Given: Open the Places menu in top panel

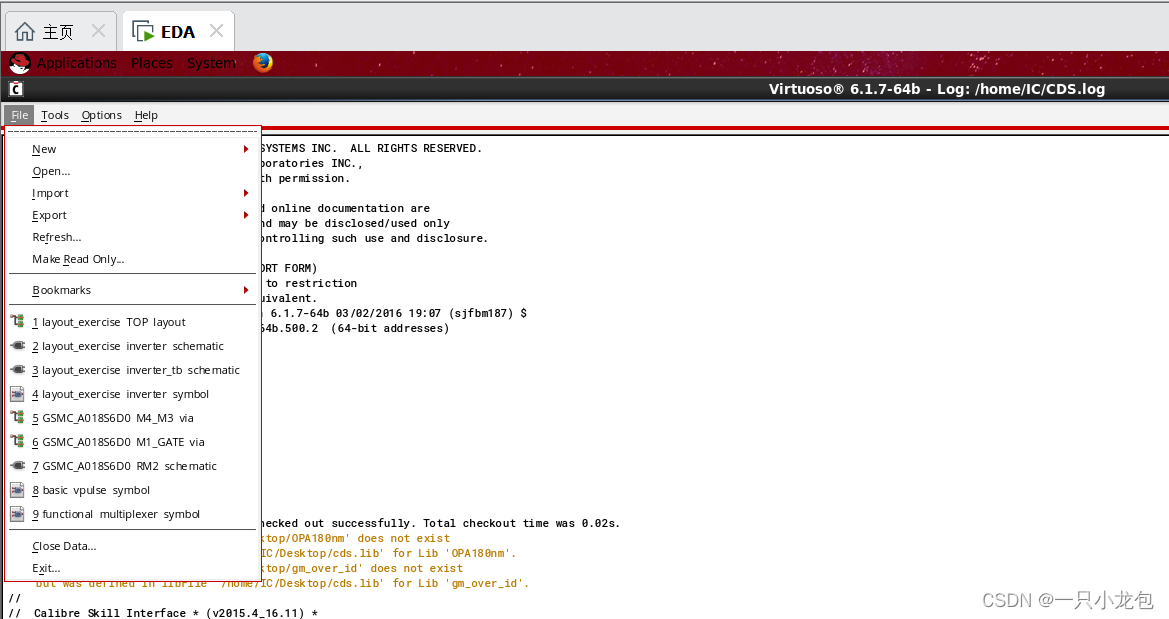Looking at the screenshot, I should (152, 63).
